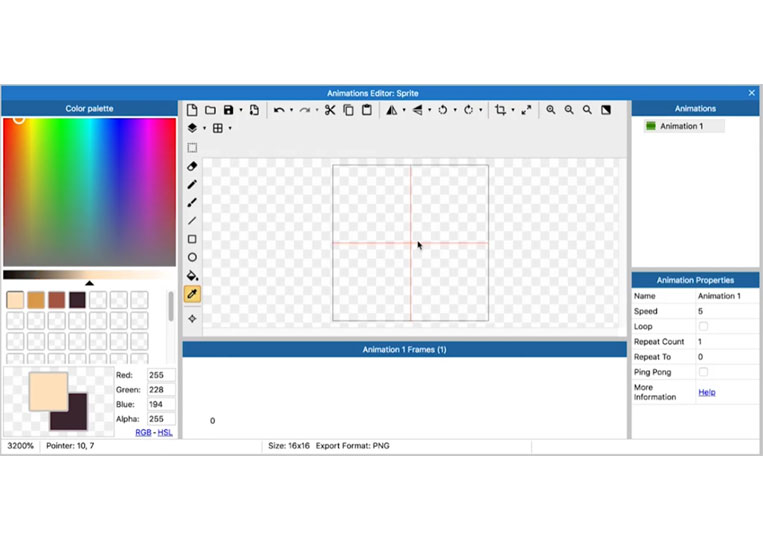Expand the rotate counter-clockwise dropdown arrow
763x541 pixels.
click(x=455, y=110)
